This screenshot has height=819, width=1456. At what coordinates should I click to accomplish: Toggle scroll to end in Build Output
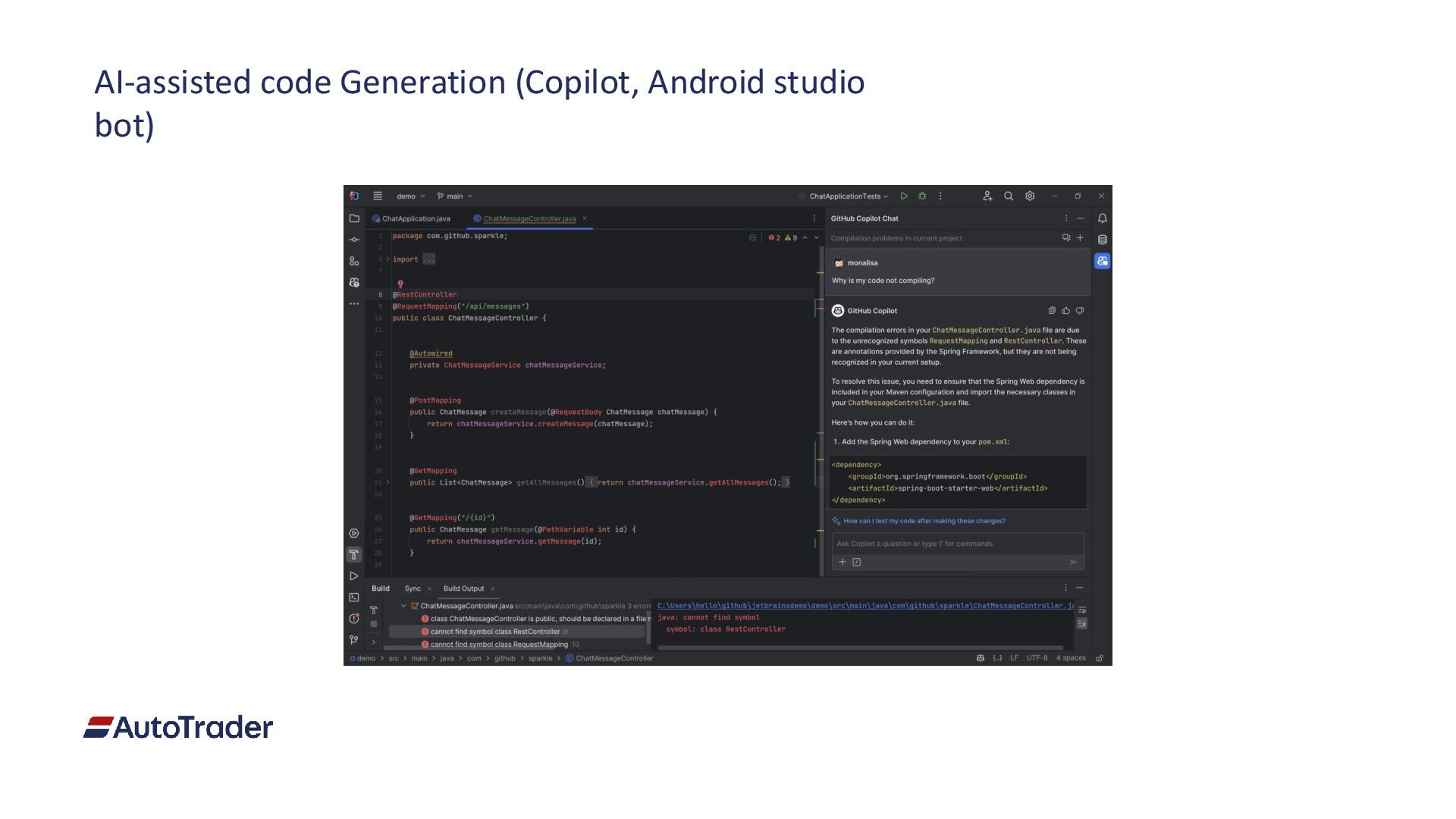point(1082,623)
